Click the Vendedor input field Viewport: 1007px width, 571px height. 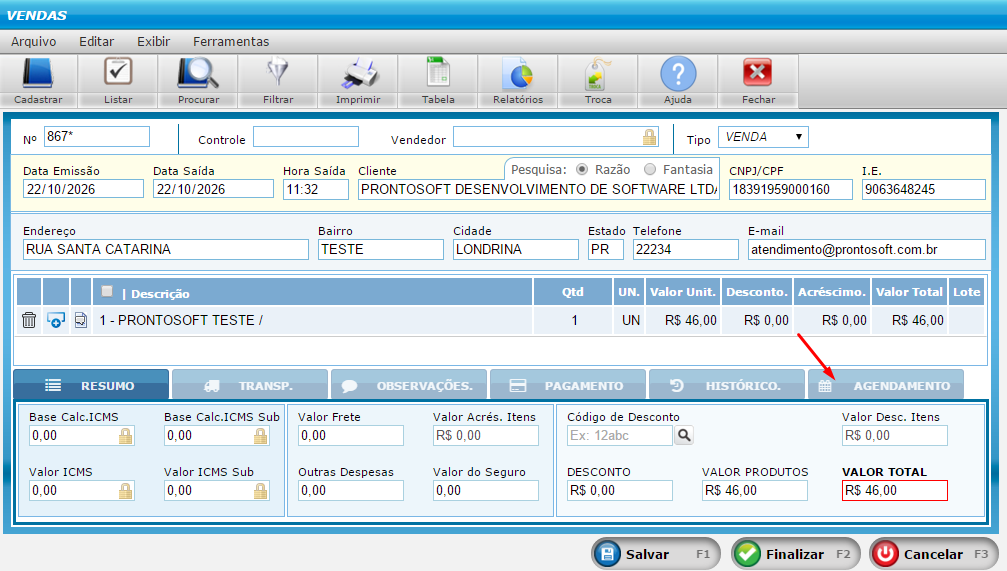(556, 137)
